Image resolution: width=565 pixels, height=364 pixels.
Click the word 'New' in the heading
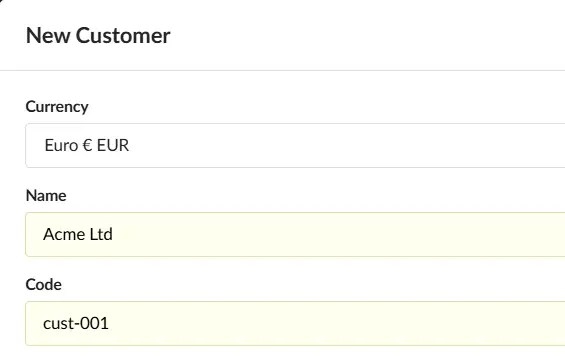[48, 36]
